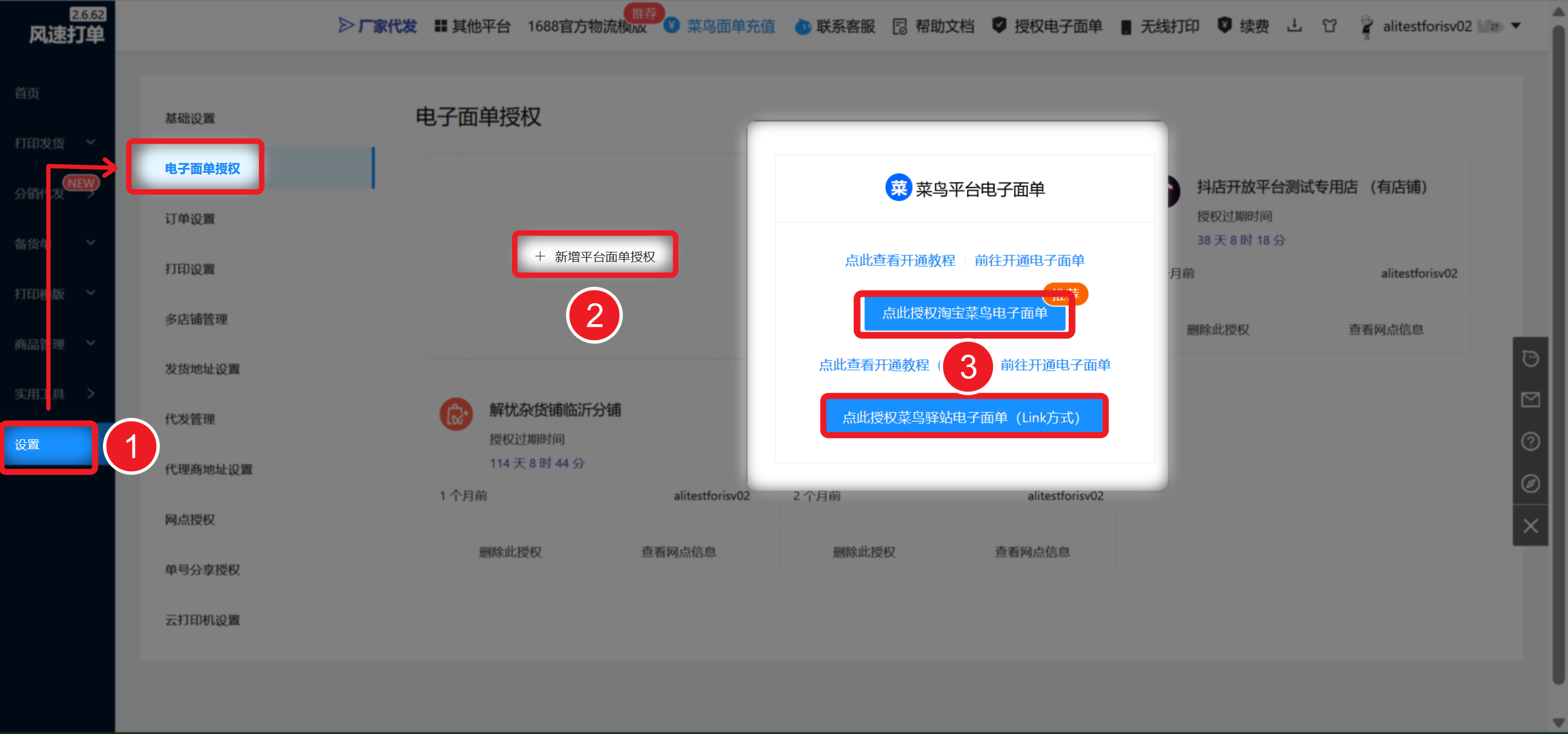This screenshot has height=734, width=1568.
Task: Select the 电子面单授权 settings tab
Action: pos(203,168)
